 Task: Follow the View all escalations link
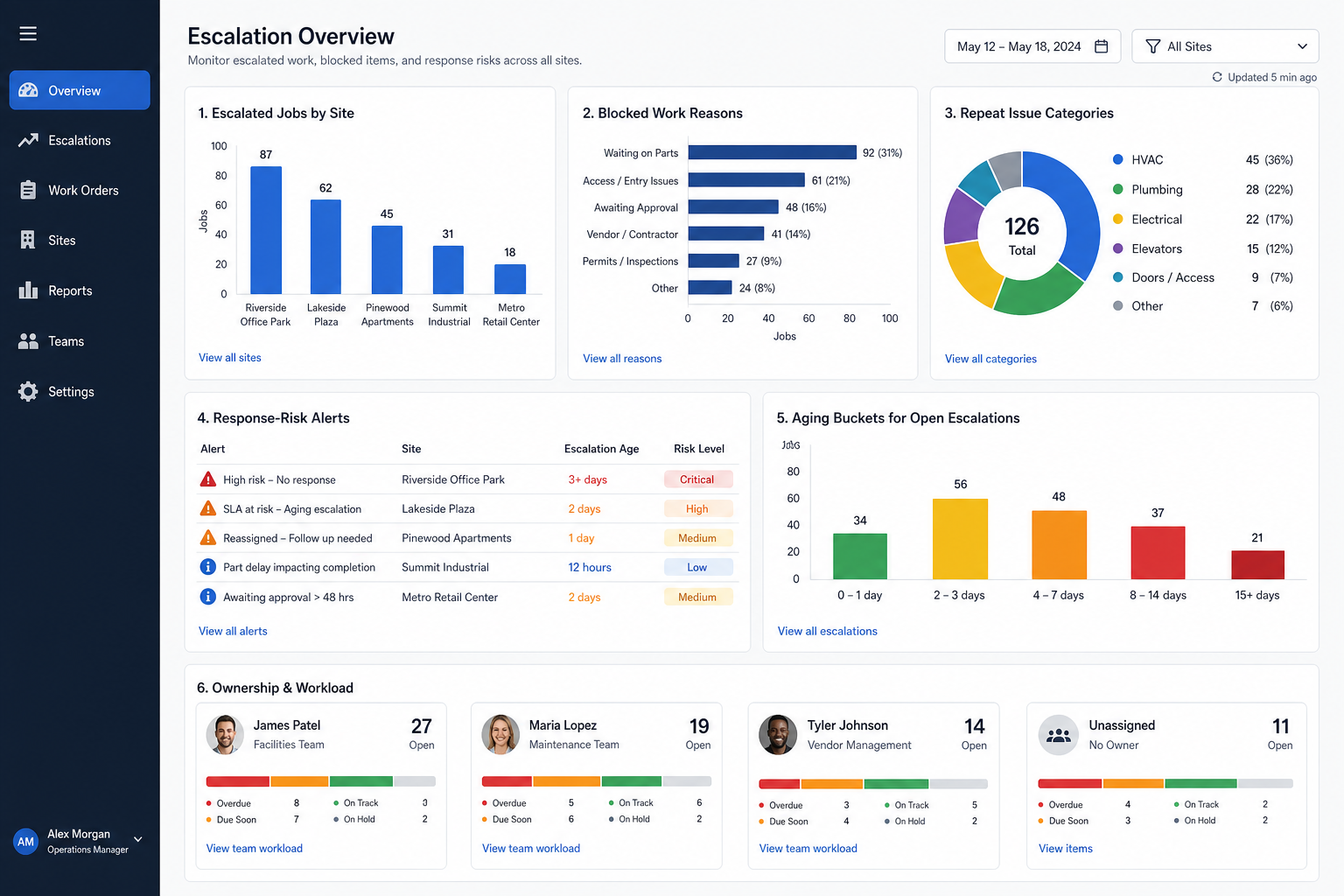pyautogui.click(x=828, y=631)
